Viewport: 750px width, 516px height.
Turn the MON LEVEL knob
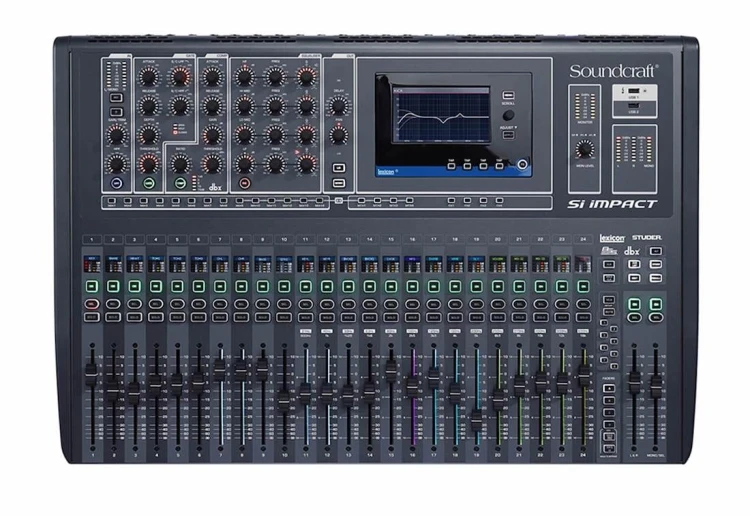pyautogui.click(x=585, y=149)
